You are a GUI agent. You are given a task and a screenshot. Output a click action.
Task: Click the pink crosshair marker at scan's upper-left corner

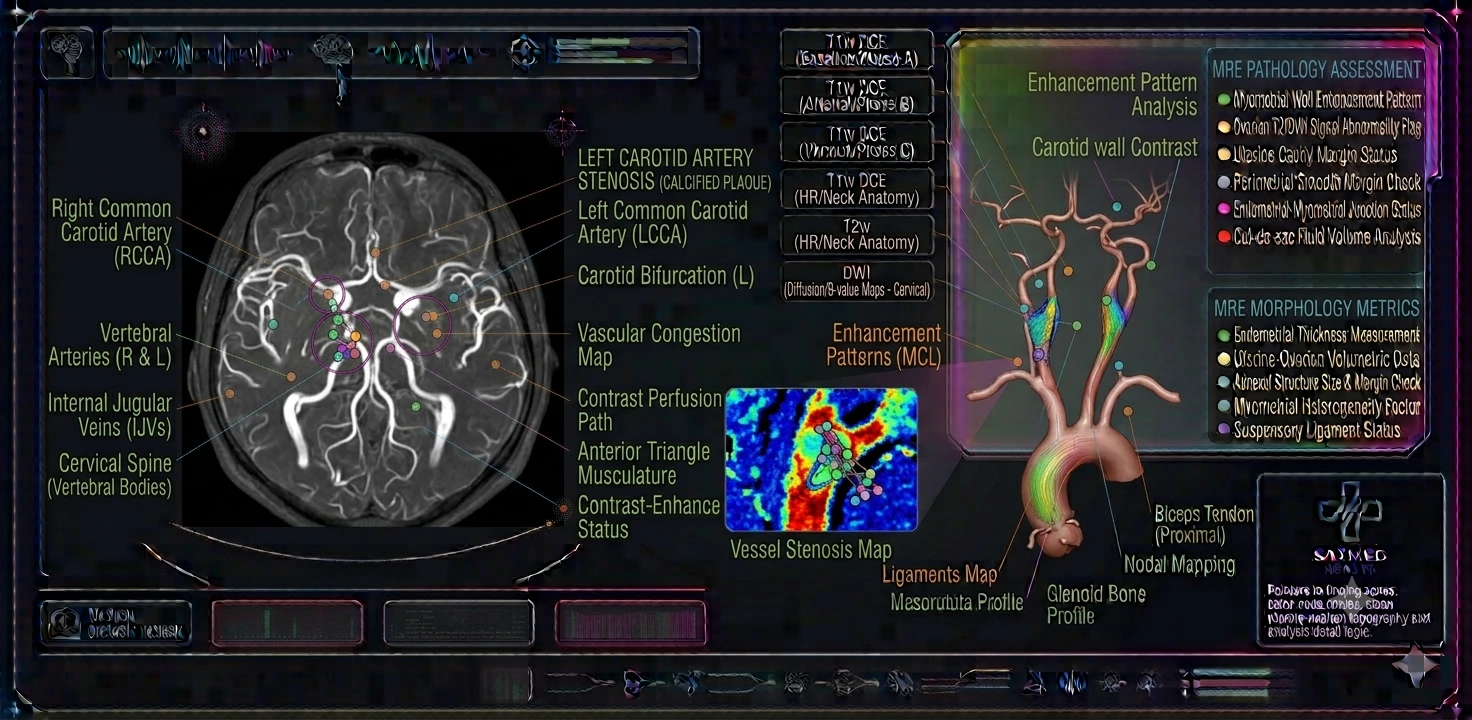point(203,131)
